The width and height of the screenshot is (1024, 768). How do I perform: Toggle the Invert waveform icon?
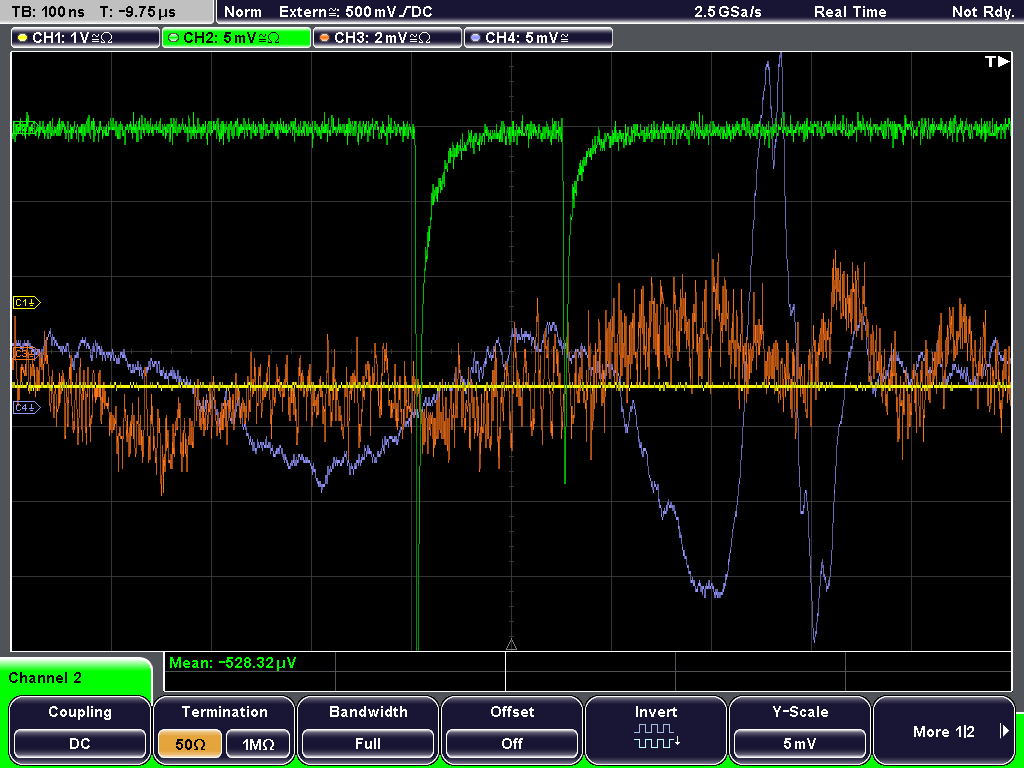(x=656, y=736)
